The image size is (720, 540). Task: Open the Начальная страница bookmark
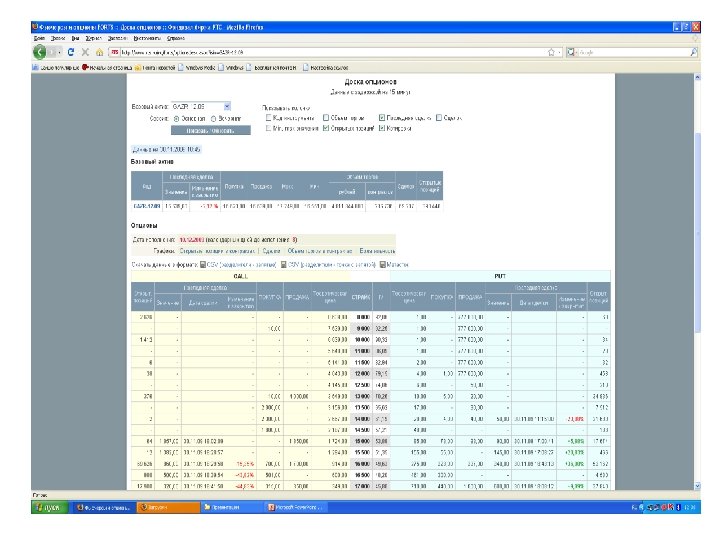107,68
